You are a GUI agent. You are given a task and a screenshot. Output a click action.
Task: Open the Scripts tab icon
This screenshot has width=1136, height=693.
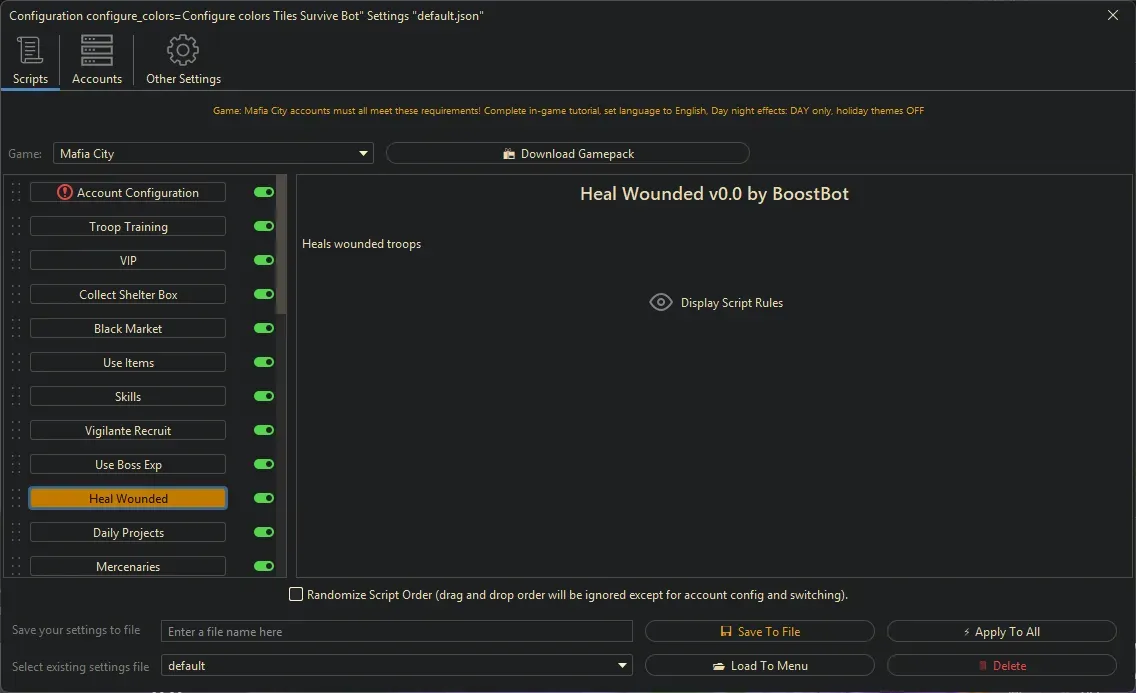30,50
